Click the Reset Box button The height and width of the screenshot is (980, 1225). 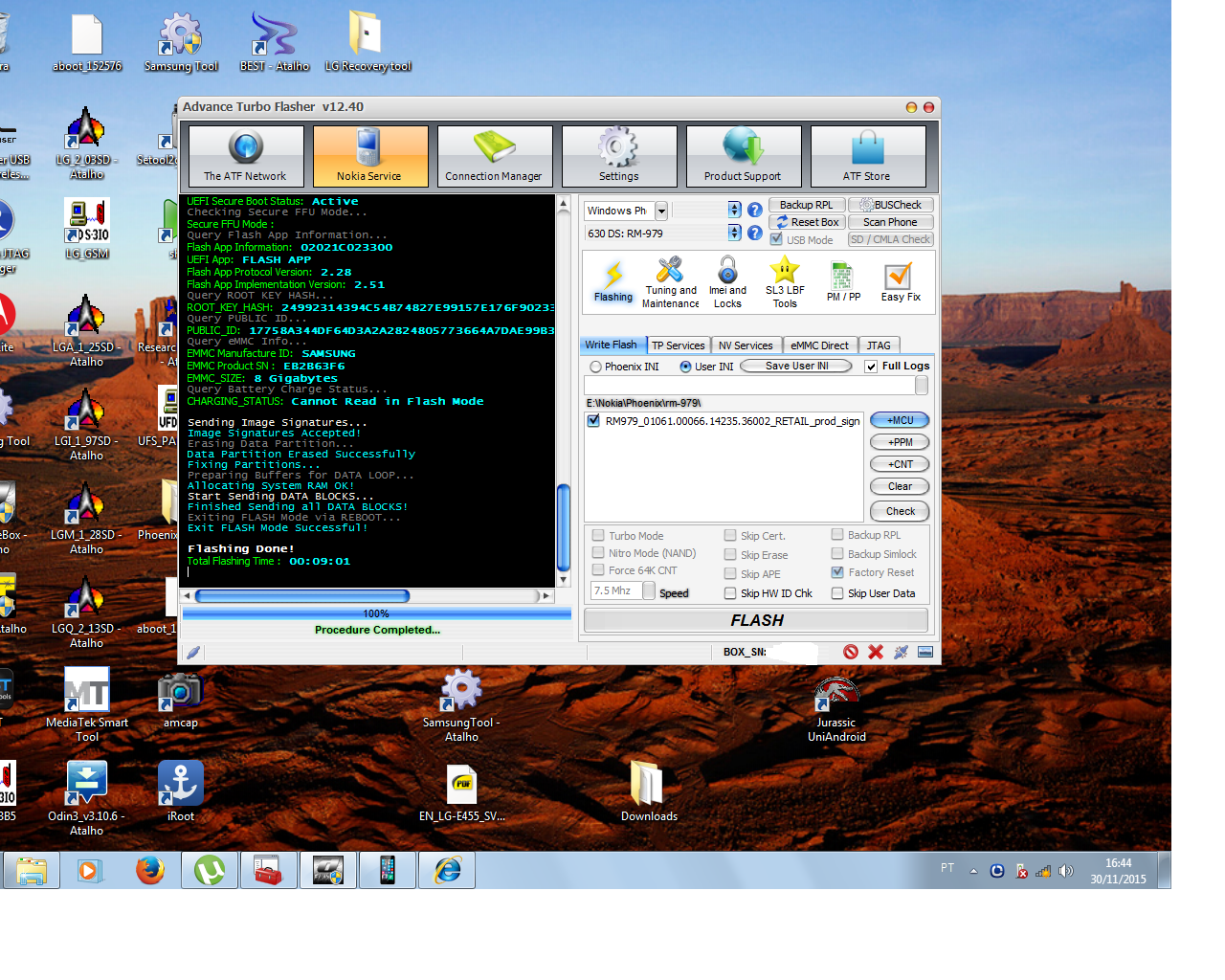(807, 222)
